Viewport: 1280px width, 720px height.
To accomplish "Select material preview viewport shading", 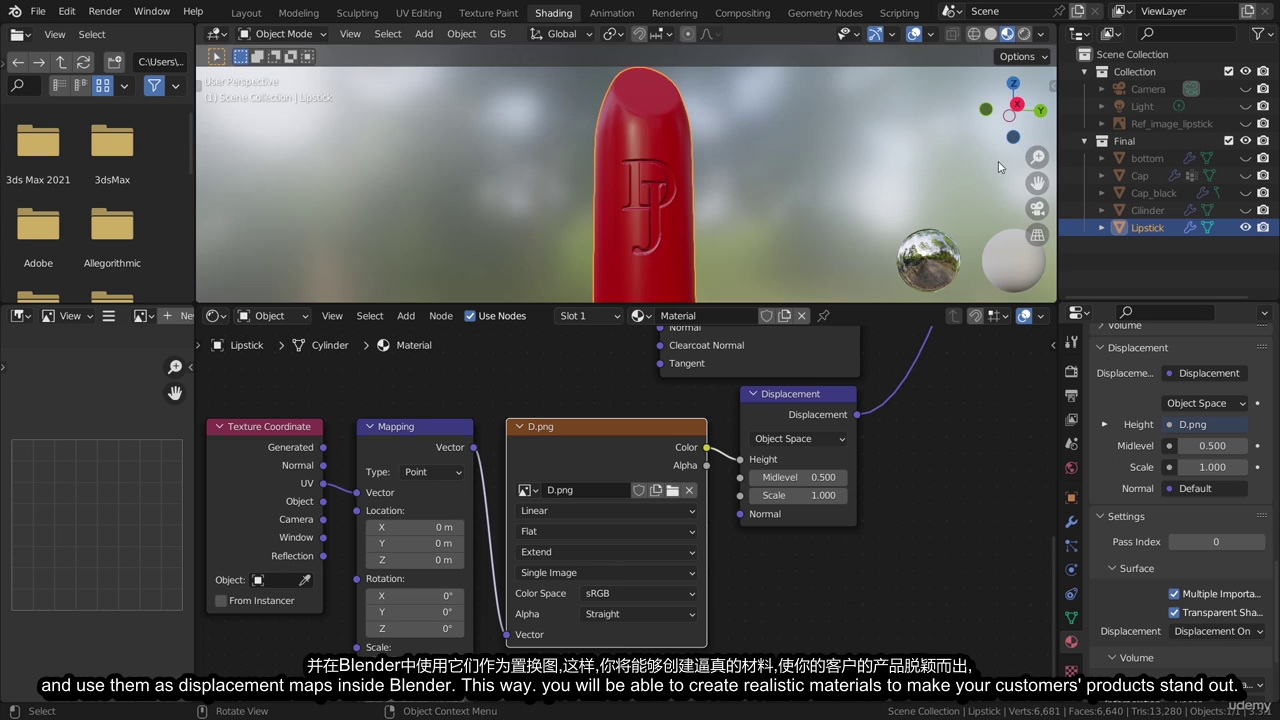I will click(1008, 34).
